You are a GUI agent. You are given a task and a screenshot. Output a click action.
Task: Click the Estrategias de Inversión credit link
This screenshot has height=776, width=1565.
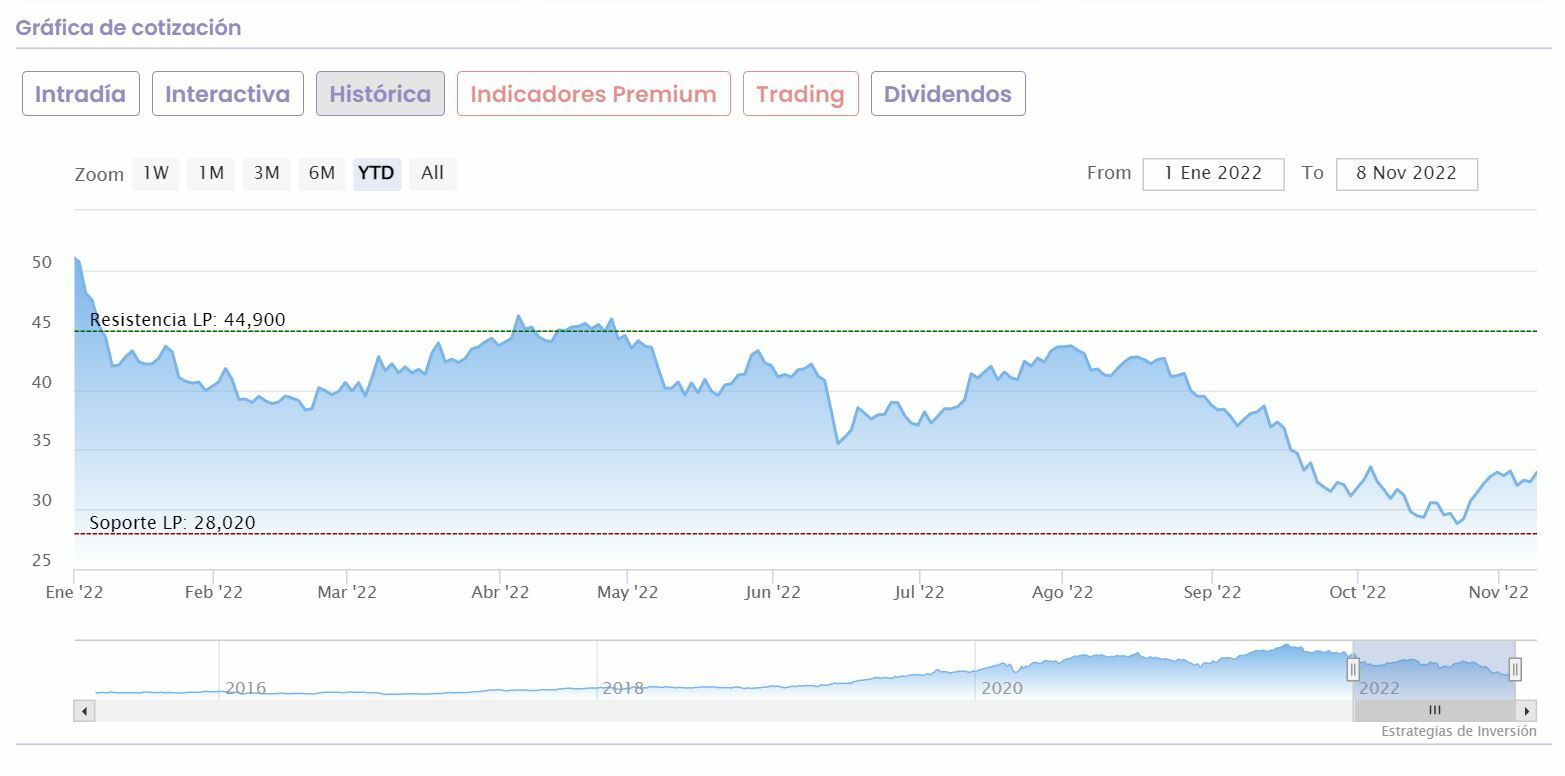click(1458, 731)
